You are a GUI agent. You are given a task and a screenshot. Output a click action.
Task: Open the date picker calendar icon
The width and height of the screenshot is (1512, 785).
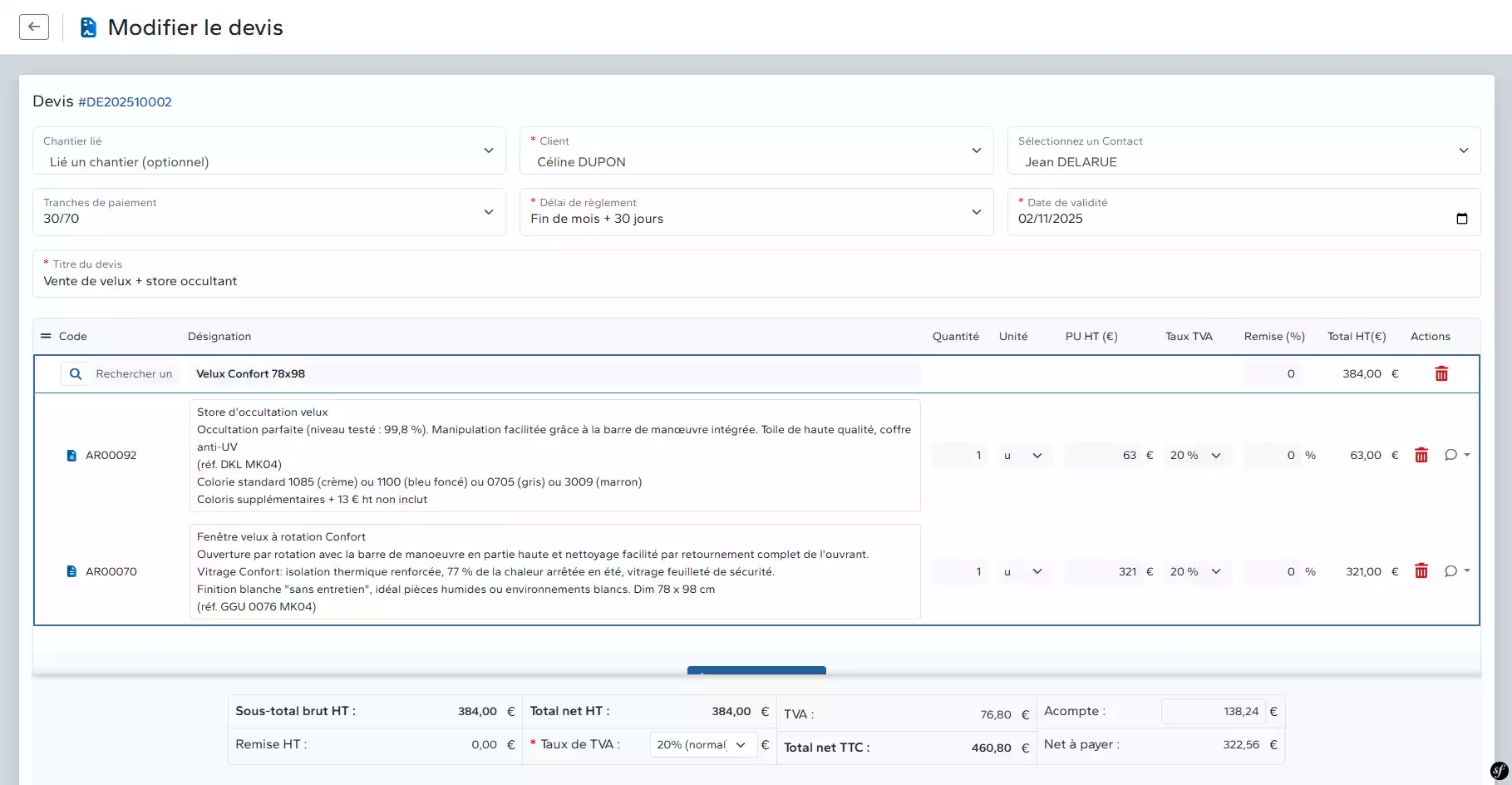pos(1461,219)
